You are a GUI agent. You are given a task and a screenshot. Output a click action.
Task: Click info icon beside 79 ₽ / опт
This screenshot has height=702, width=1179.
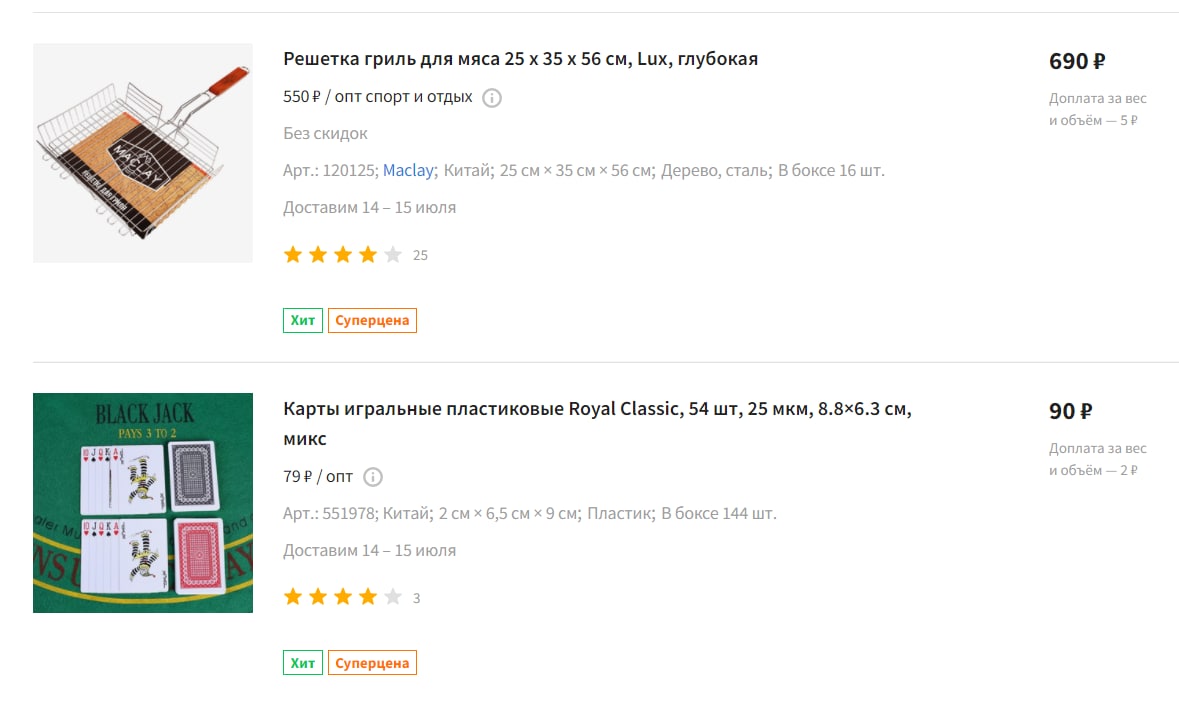tap(373, 477)
